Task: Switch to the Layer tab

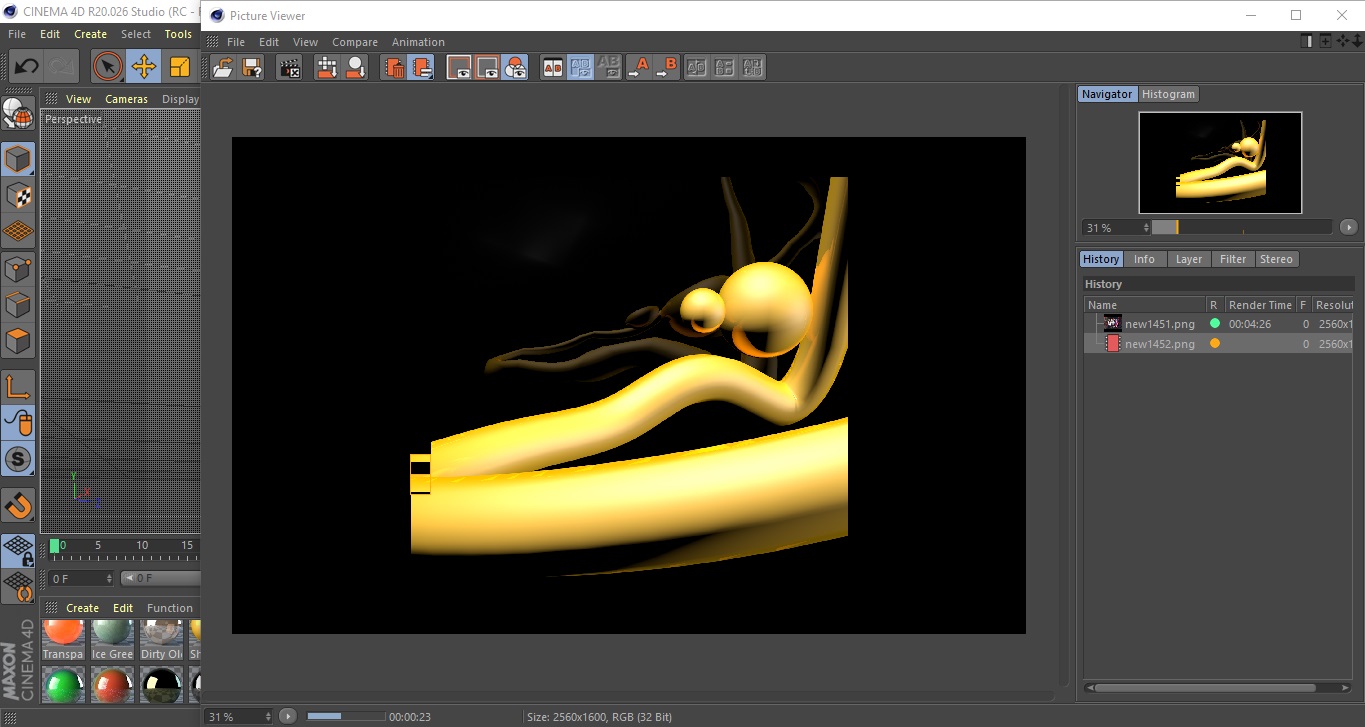Action: tap(1188, 259)
